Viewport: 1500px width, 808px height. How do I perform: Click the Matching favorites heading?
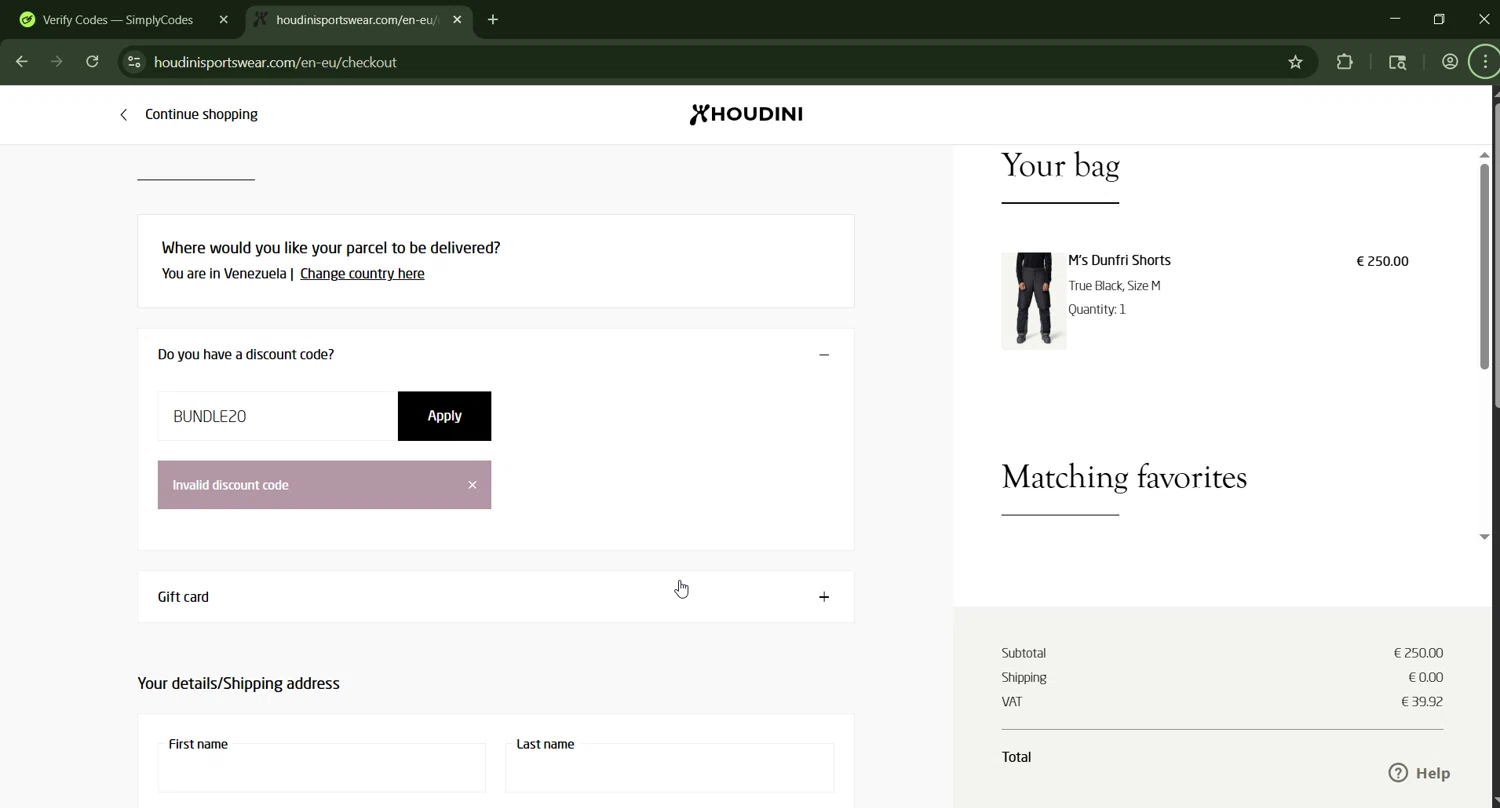tap(1124, 477)
